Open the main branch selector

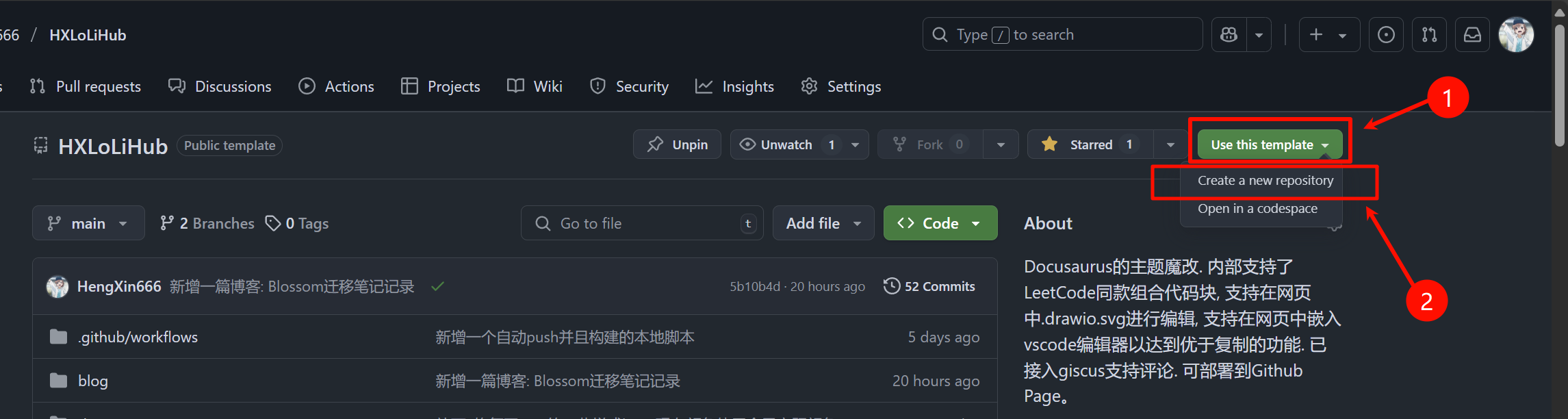88,223
